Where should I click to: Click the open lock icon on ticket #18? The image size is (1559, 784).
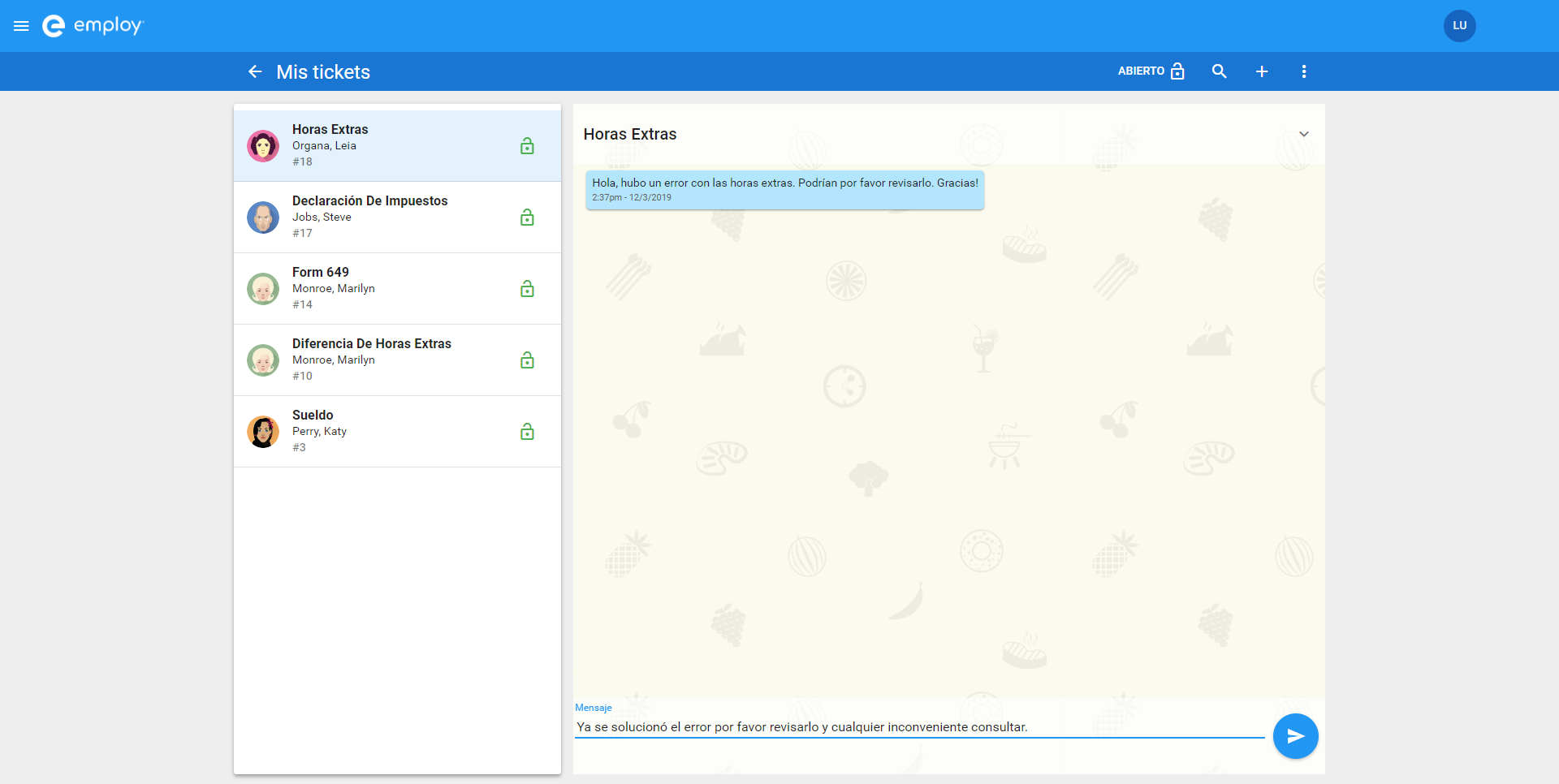point(527,146)
